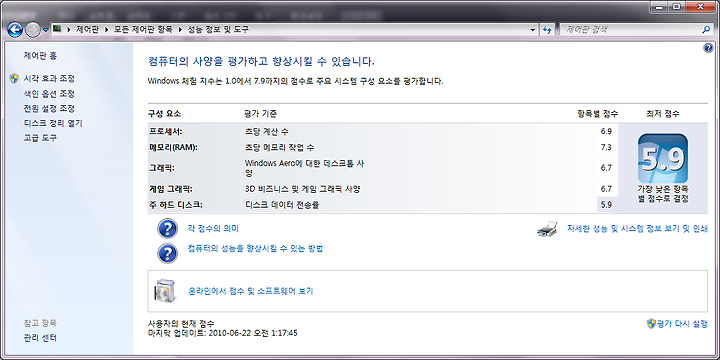Open 디스크 정리 열기 link
Viewport: 720px width, 360px height.
53,123
